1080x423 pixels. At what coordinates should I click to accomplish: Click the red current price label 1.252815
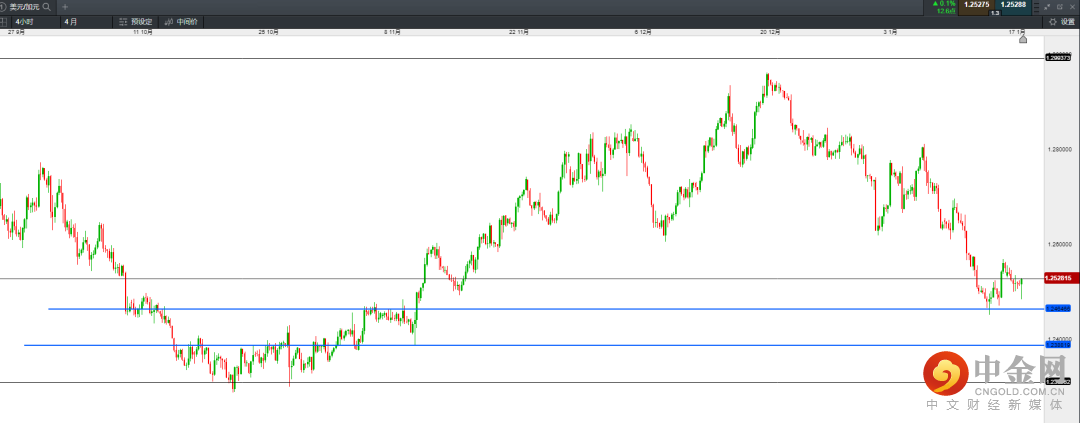pyautogui.click(x=1058, y=278)
